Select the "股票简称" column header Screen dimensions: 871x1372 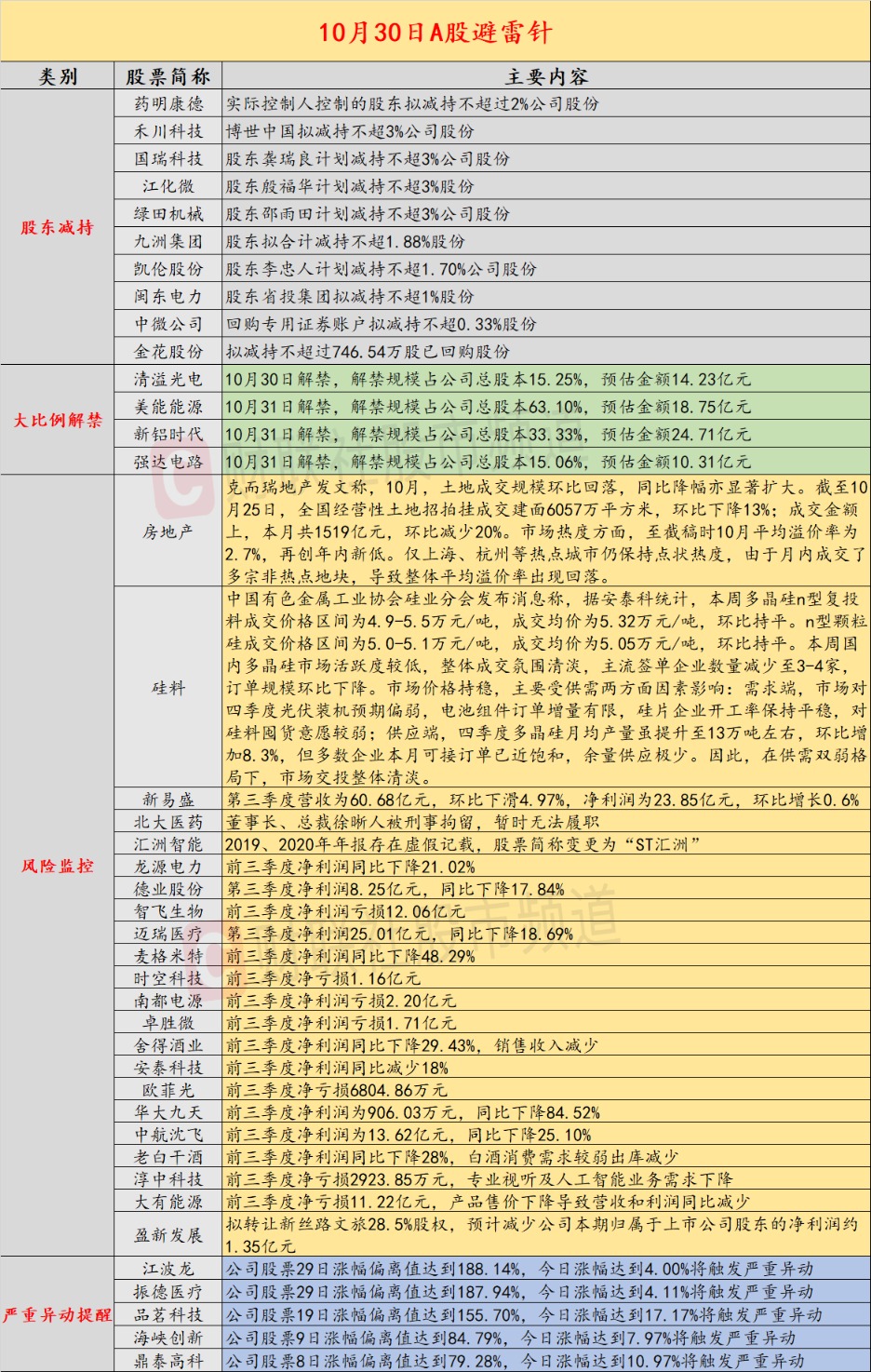168,76
